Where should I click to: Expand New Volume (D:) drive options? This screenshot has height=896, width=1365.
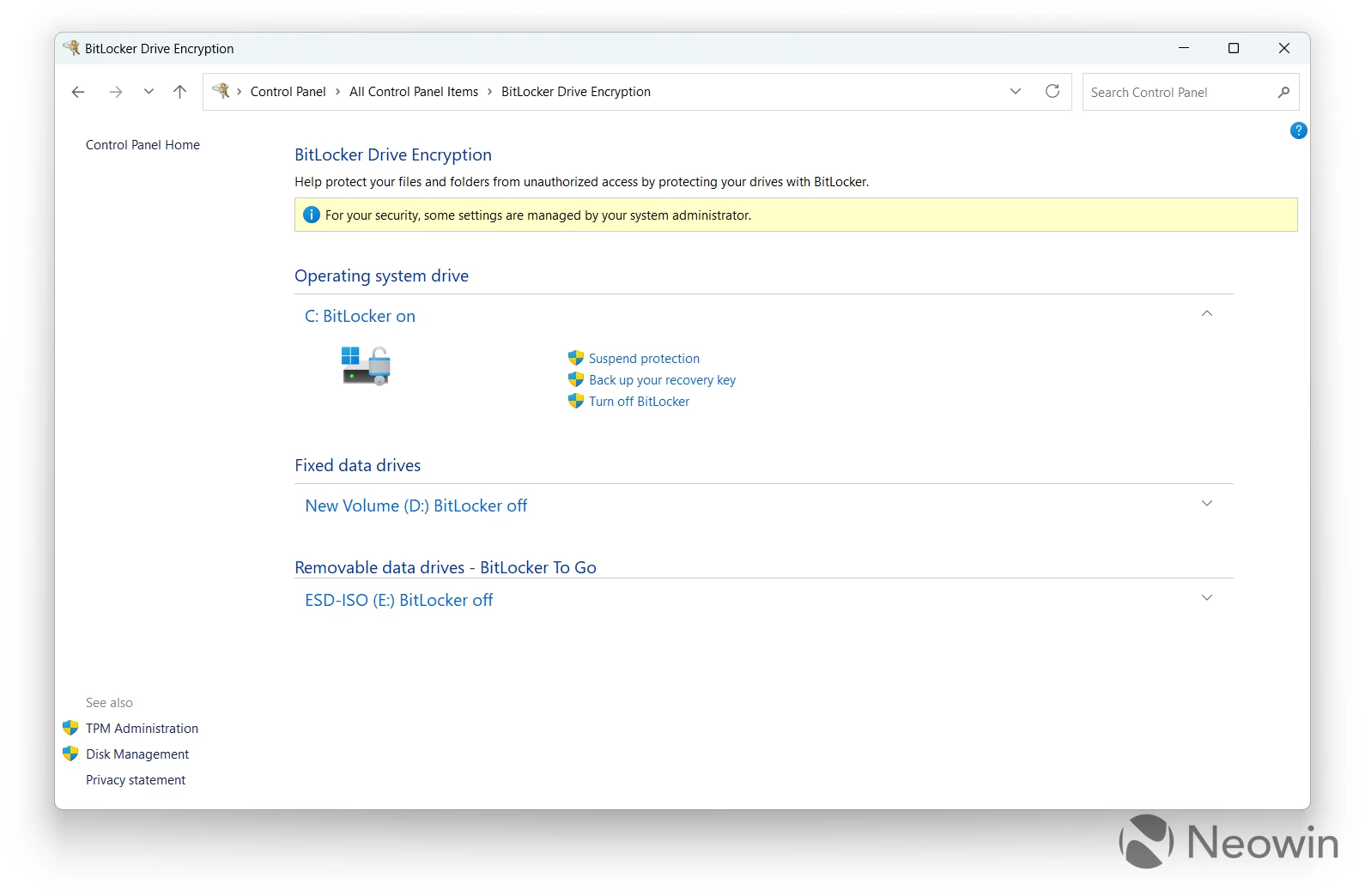coord(1206,504)
